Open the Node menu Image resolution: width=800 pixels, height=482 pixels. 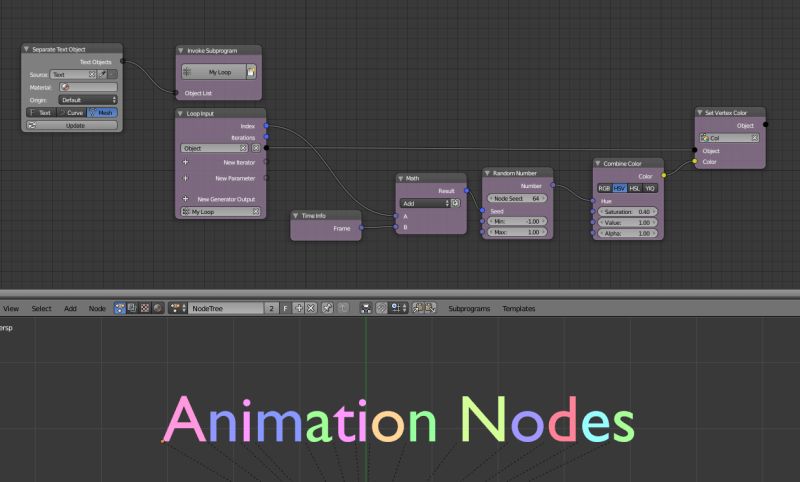[97, 309]
